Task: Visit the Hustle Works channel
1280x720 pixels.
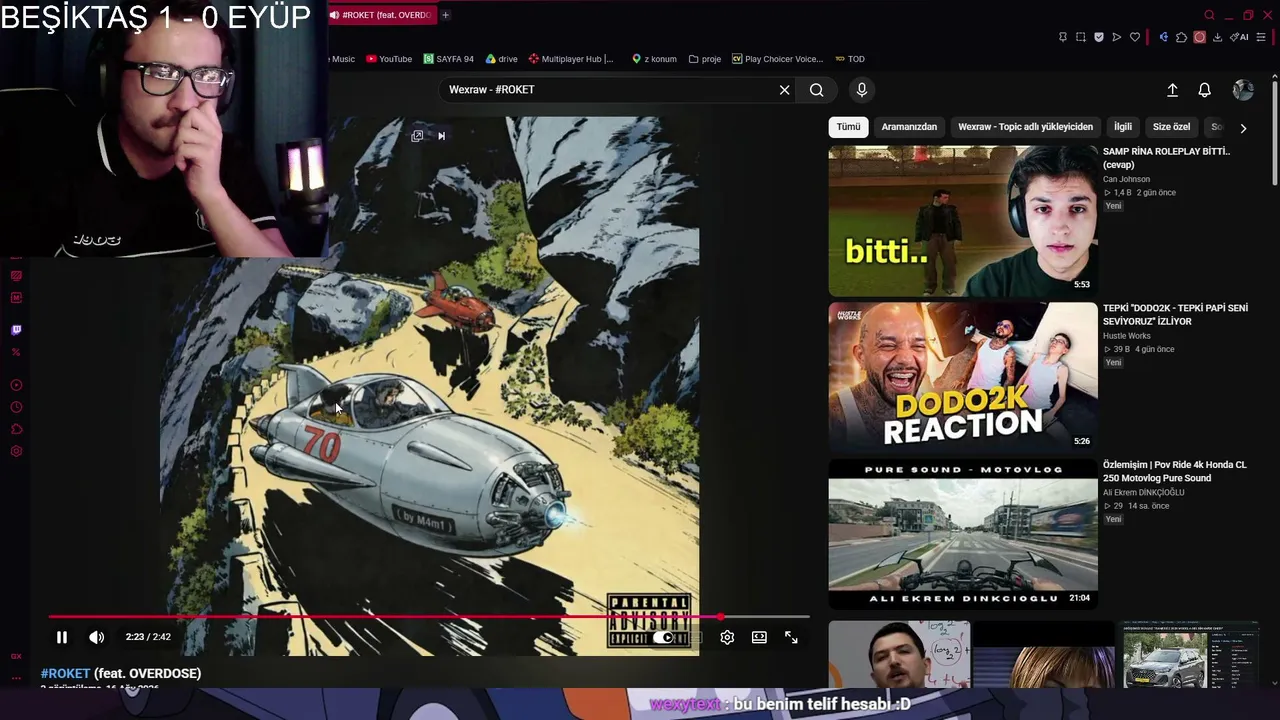Action: [x=1127, y=336]
